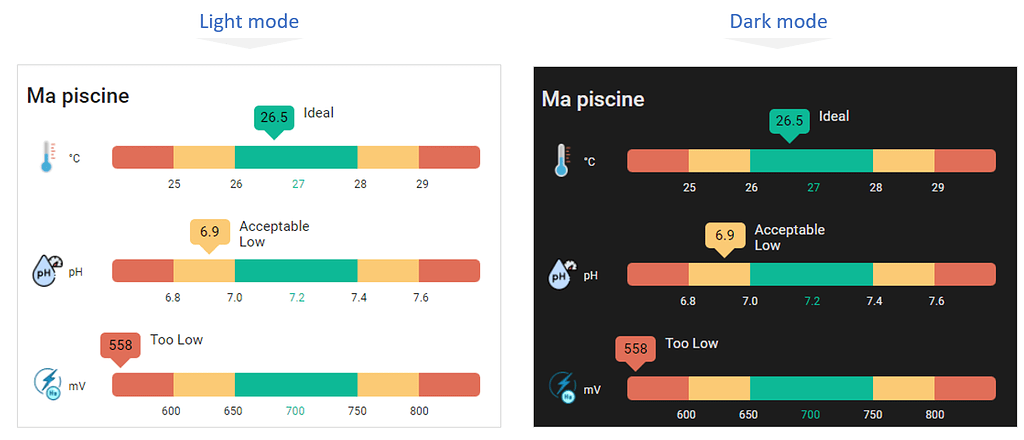The width and height of the screenshot is (1024, 440).
Task: Click the ORP lightning icon in light mode
Action: (x=47, y=384)
